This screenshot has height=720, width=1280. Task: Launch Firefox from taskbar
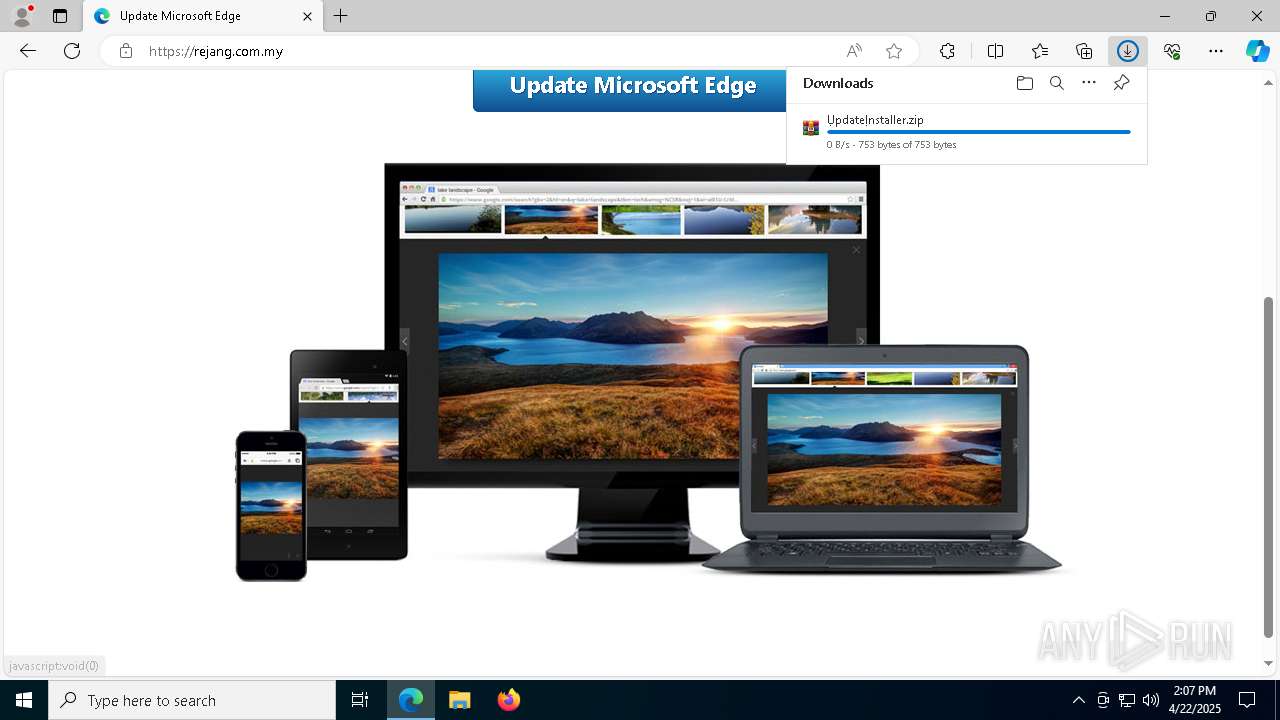(x=508, y=700)
